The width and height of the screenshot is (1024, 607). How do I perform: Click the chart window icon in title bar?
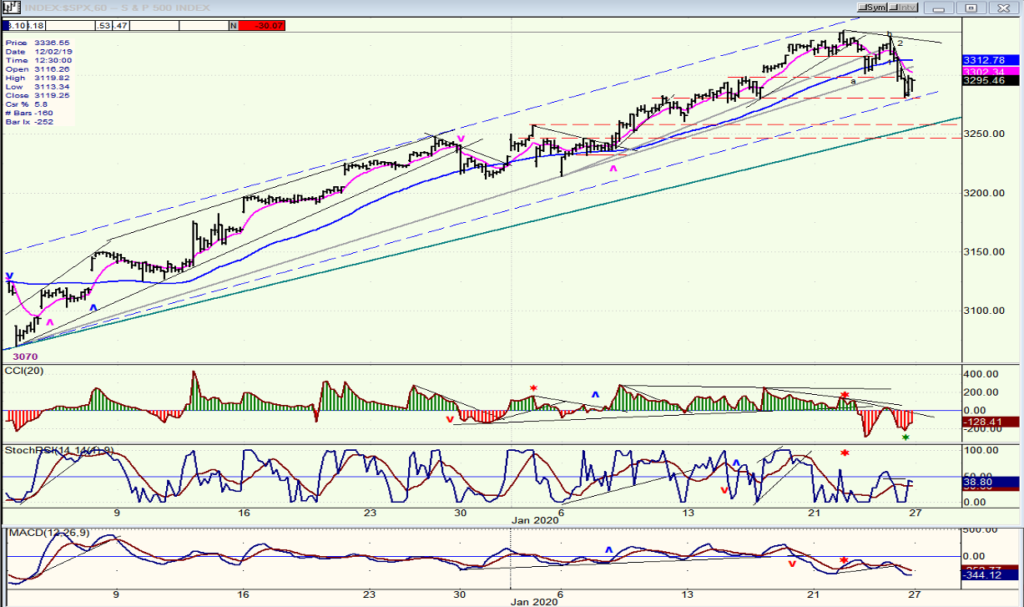11,7
